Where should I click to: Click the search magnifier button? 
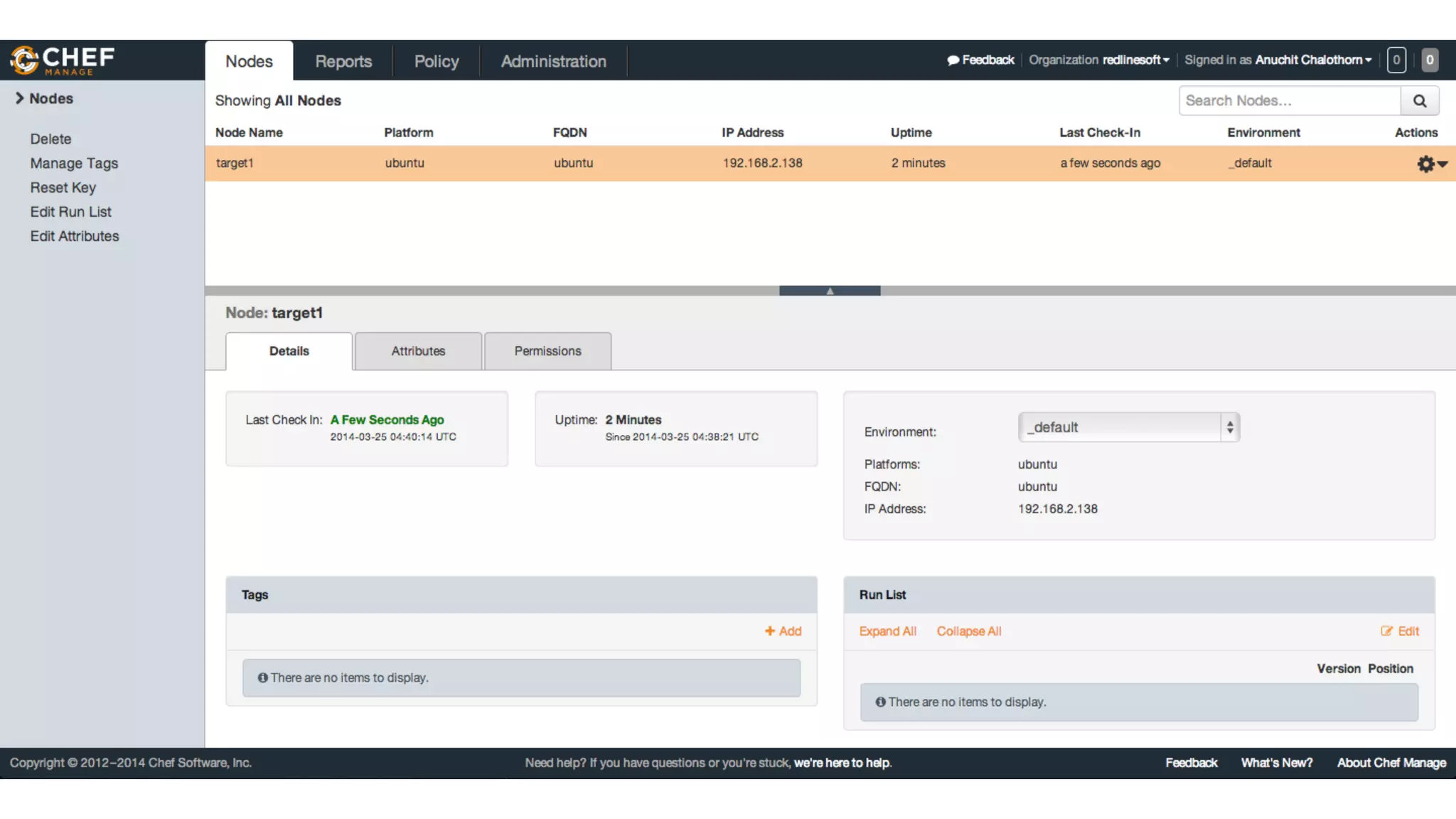[x=1420, y=101]
